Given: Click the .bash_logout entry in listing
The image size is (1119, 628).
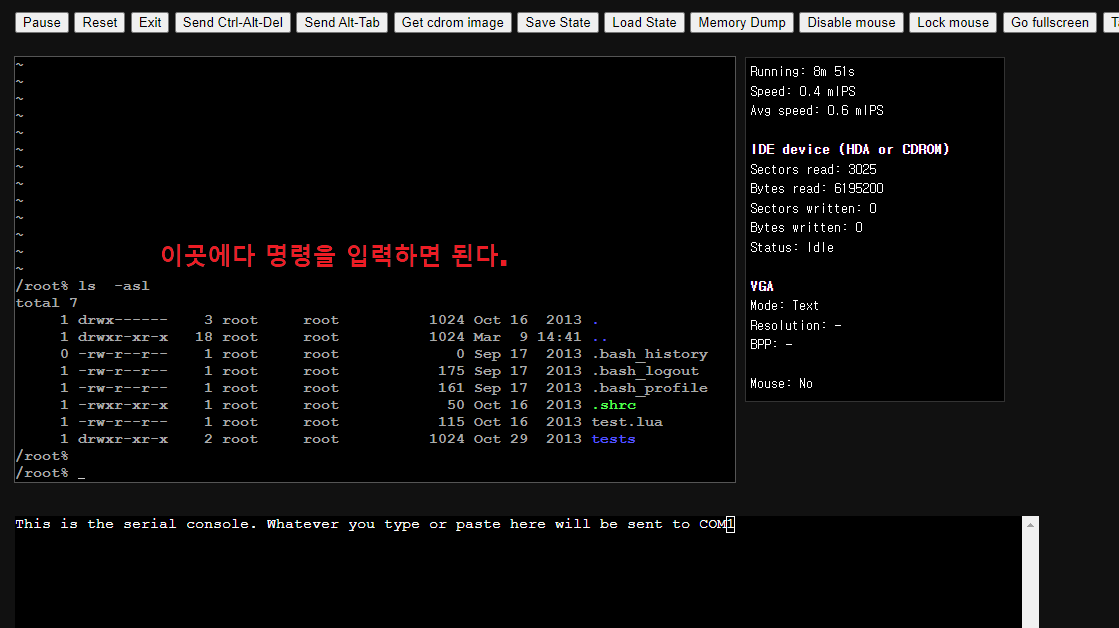Looking at the screenshot, I should click(645, 371).
